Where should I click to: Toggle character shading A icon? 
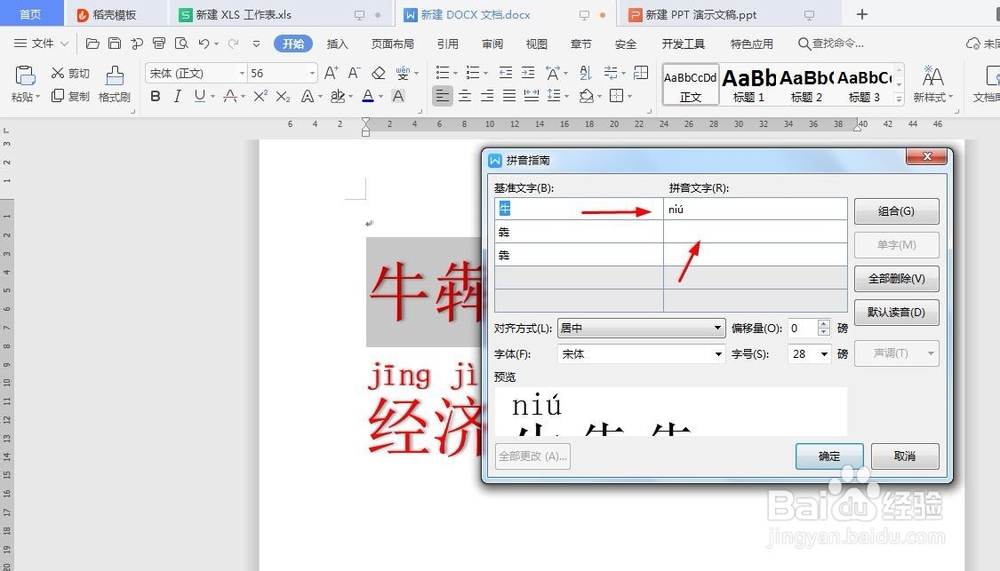[398, 96]
